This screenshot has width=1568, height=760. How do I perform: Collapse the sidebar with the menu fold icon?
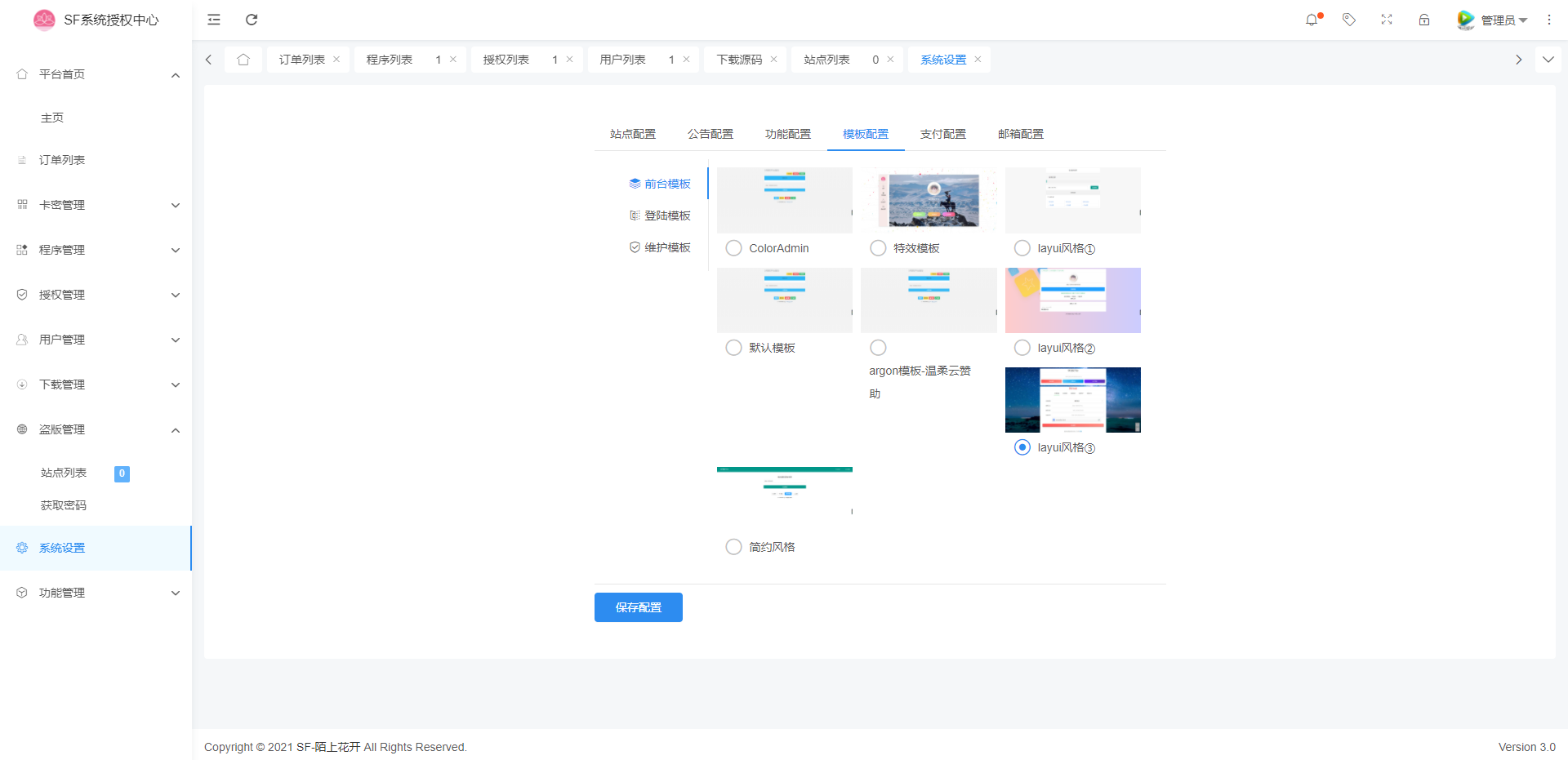214,20
